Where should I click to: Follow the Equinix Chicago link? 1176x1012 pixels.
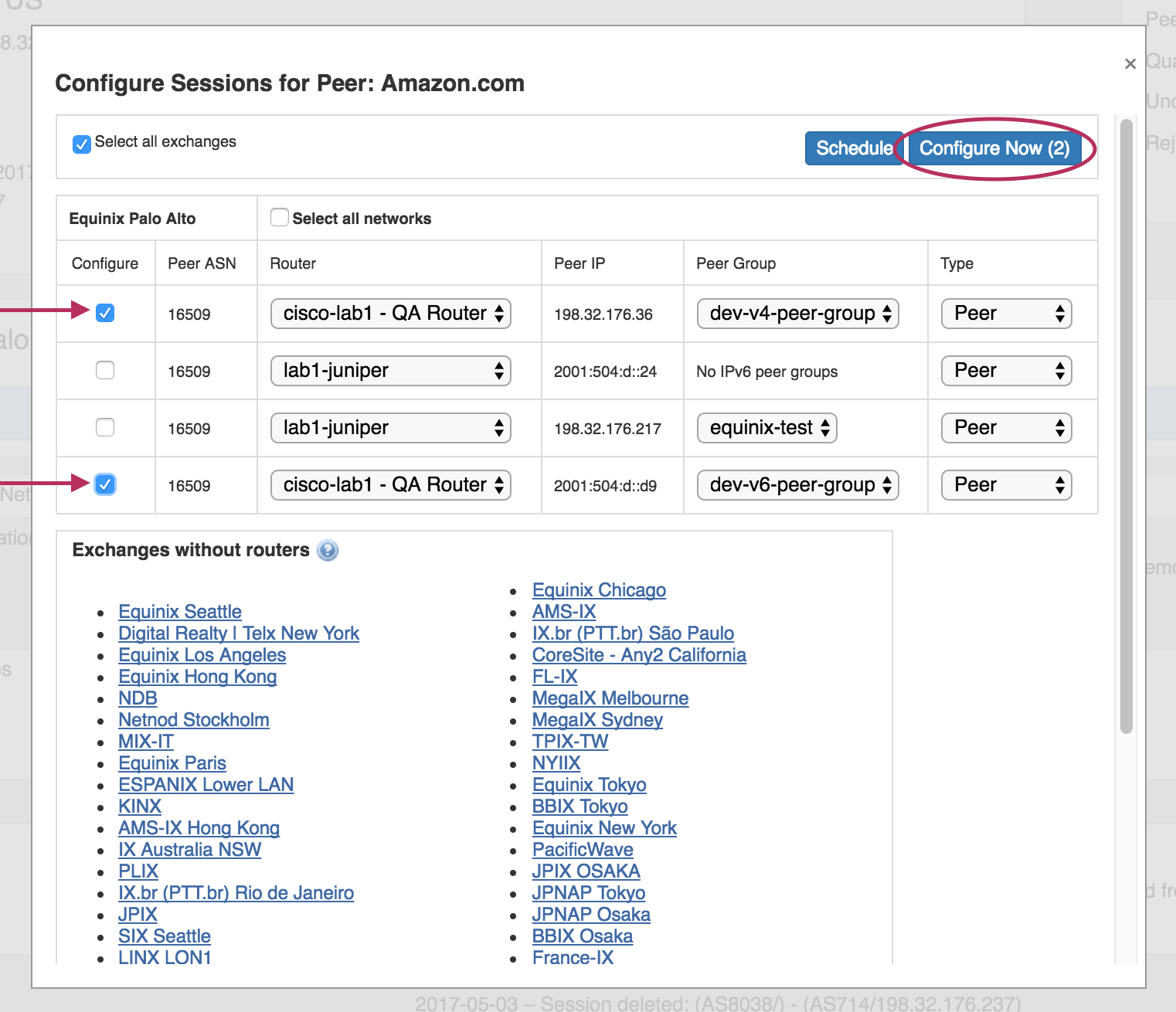tap(599, 590)
